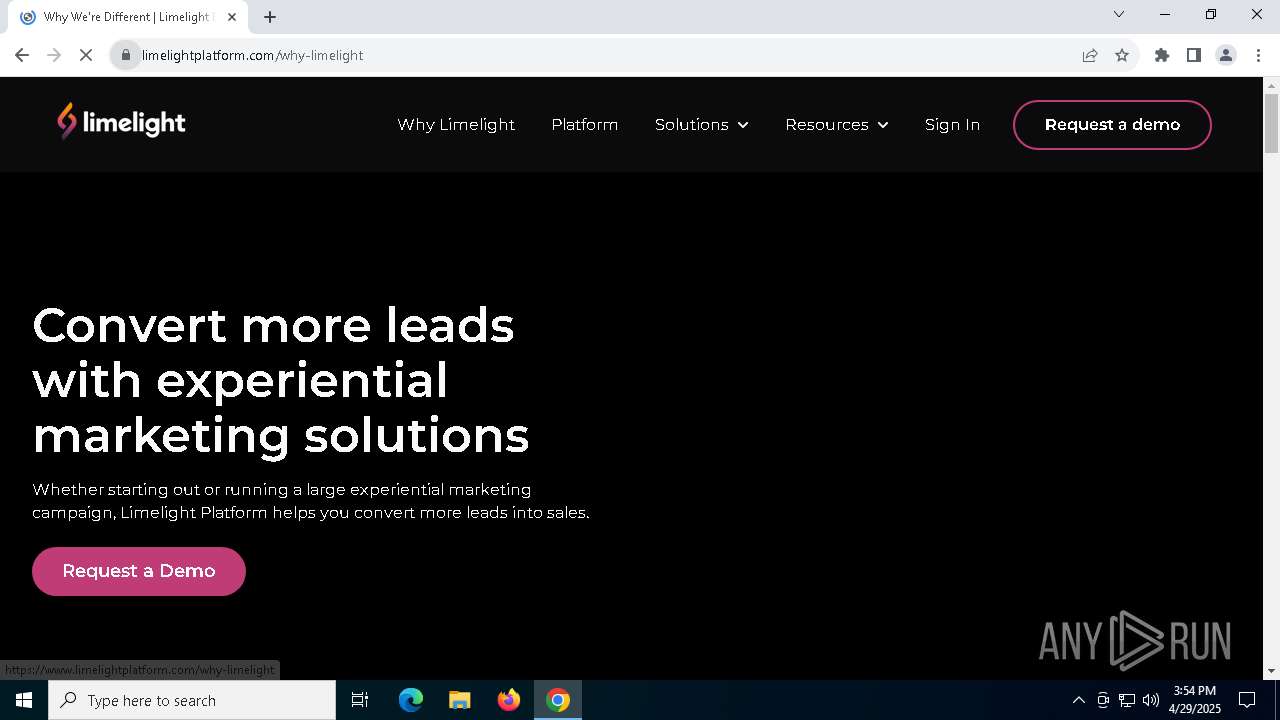
Task: Click the heading Convert more leads
Action: [x=281, y=380]
